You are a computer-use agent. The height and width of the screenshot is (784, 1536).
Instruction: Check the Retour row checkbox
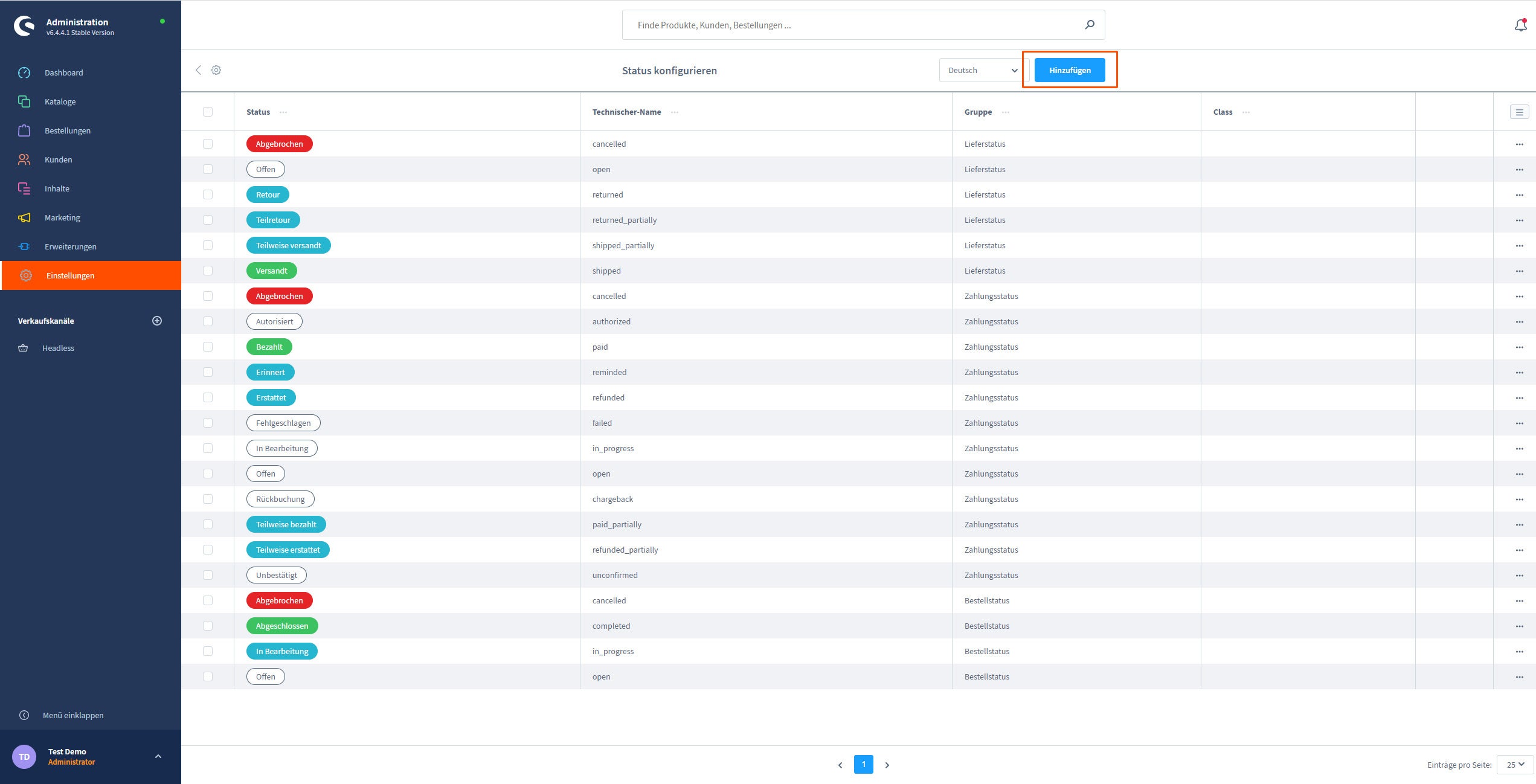point(208,194)
